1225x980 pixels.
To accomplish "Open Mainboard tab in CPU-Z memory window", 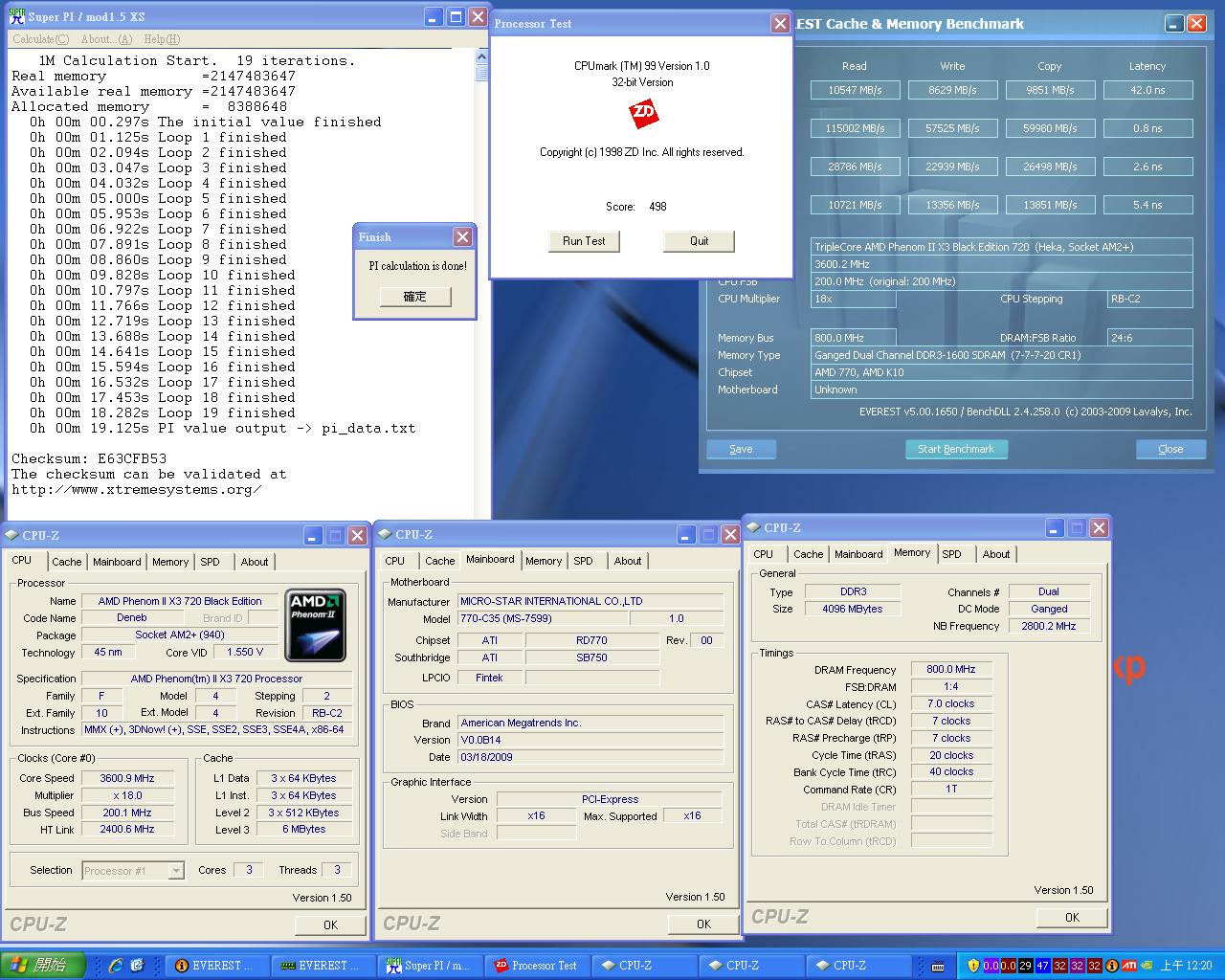I will coord(858,554).
